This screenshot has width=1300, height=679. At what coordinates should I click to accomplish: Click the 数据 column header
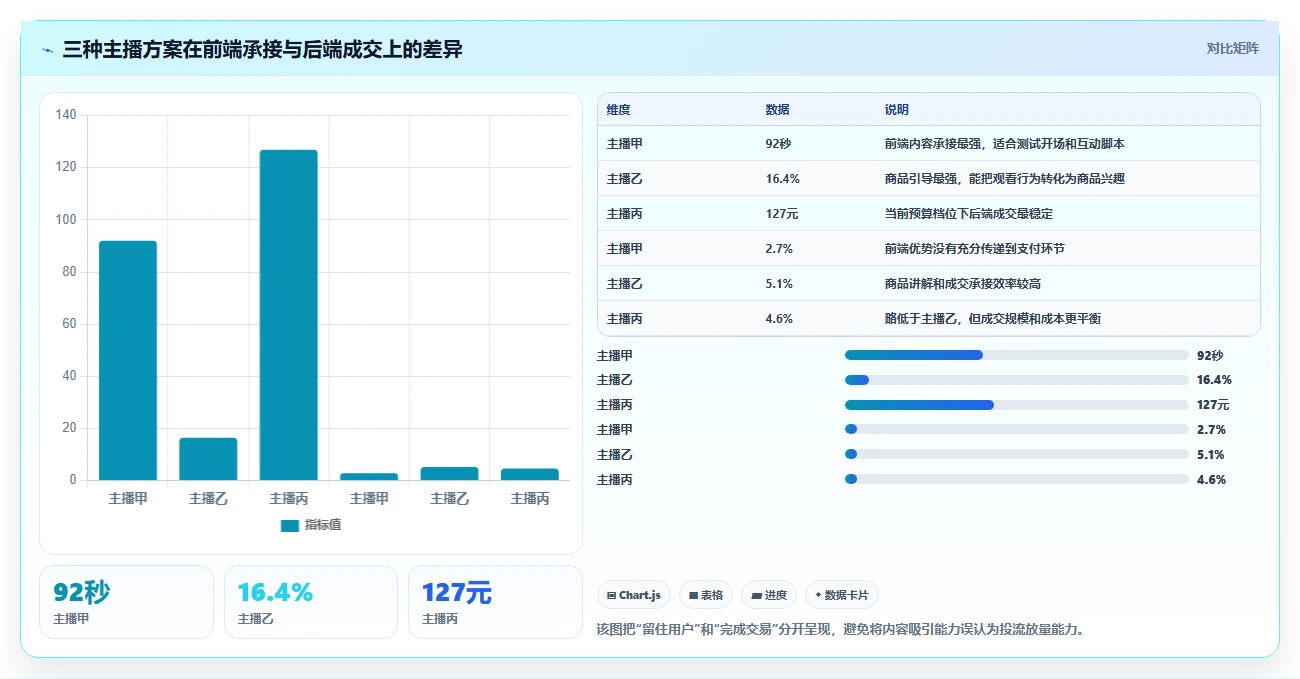click(x=777, y=110)
